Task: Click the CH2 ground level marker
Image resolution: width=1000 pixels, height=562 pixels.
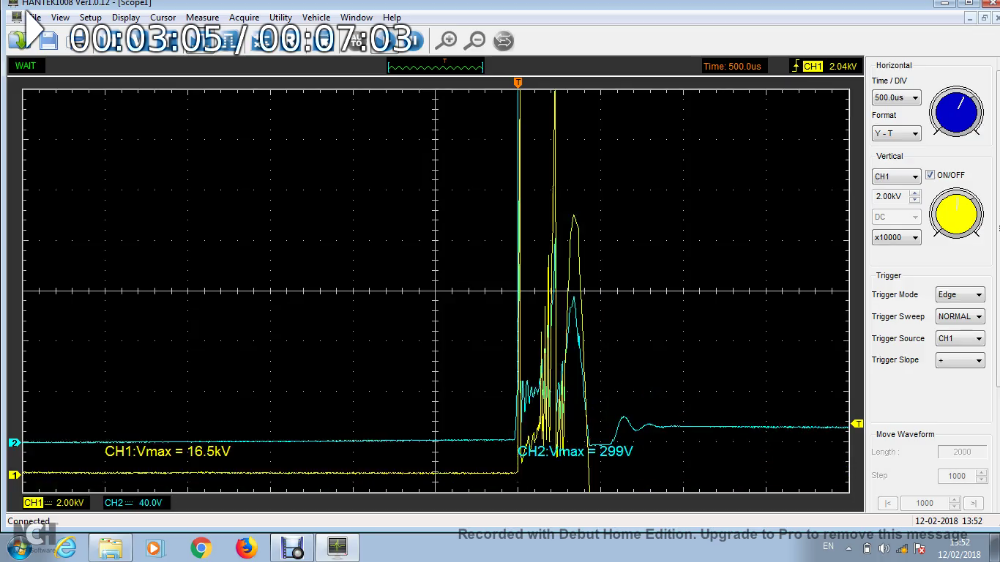Action: [14, 442]
